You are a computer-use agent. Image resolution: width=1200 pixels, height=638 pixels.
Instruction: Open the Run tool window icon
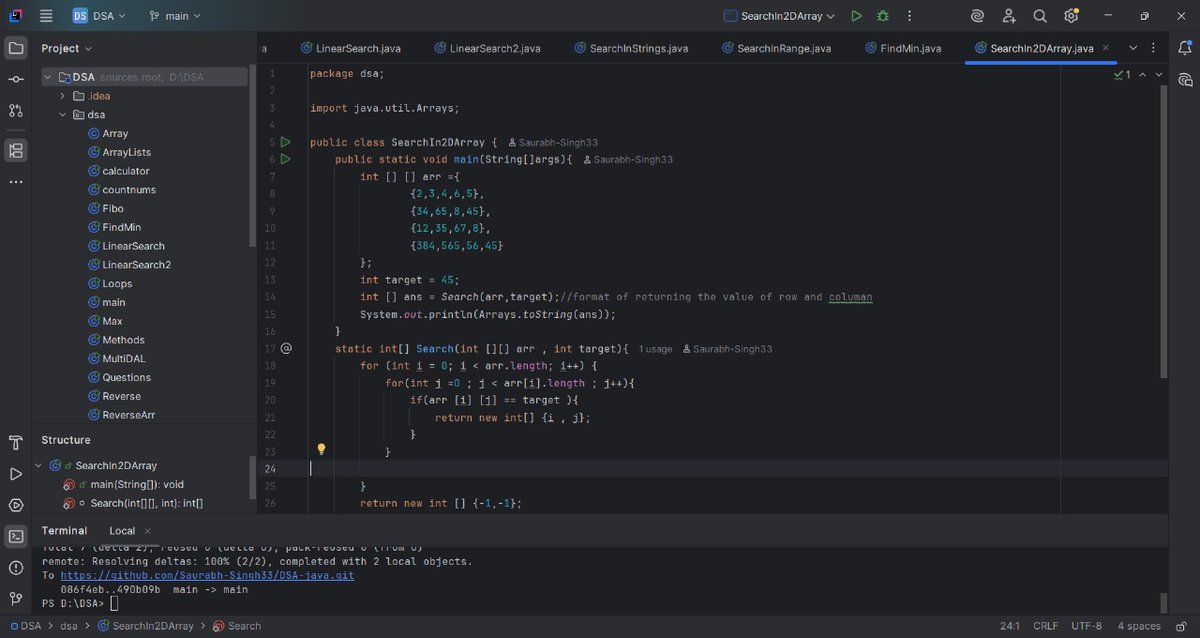(16, 473)
